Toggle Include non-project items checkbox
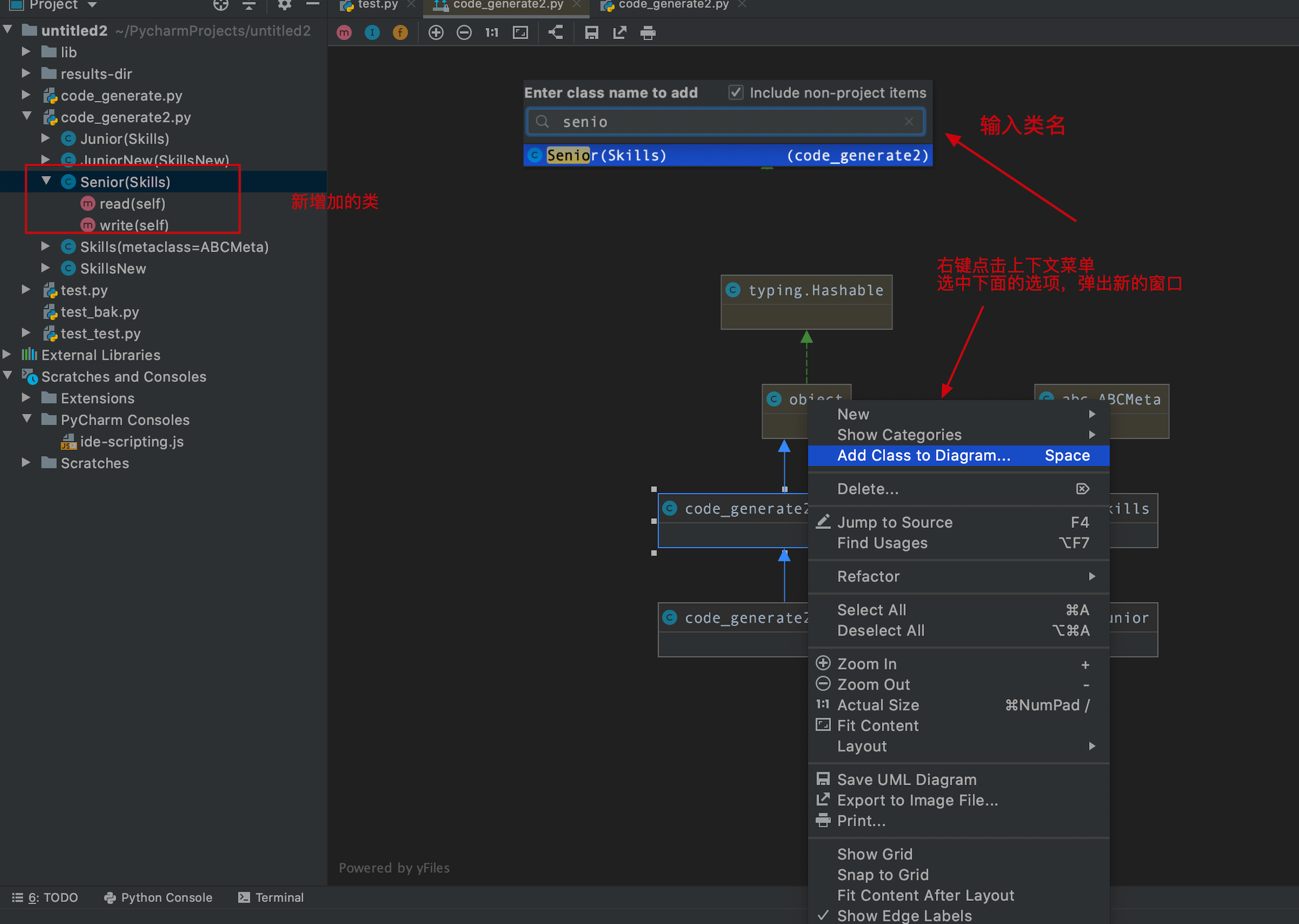Screen dimensions: 1299x924 pos(736,93)
